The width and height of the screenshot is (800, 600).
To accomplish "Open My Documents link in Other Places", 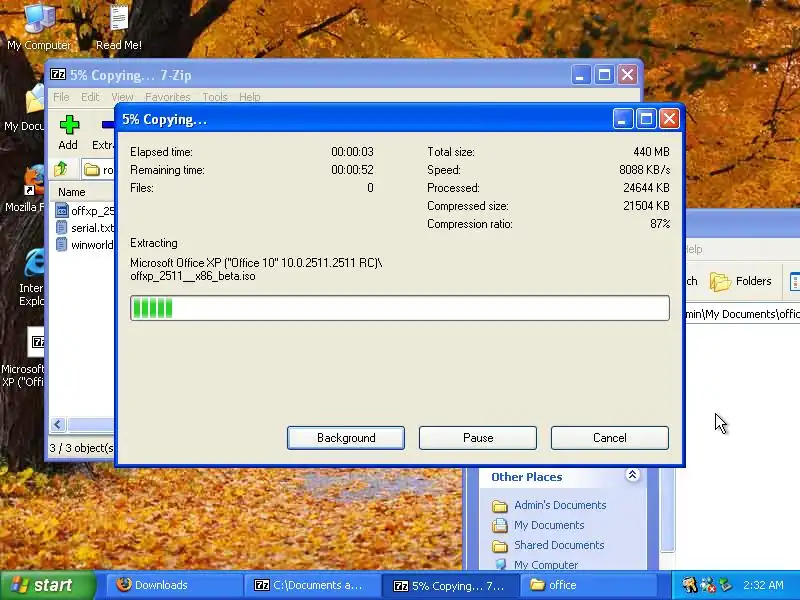I will (x=549, y=525).
